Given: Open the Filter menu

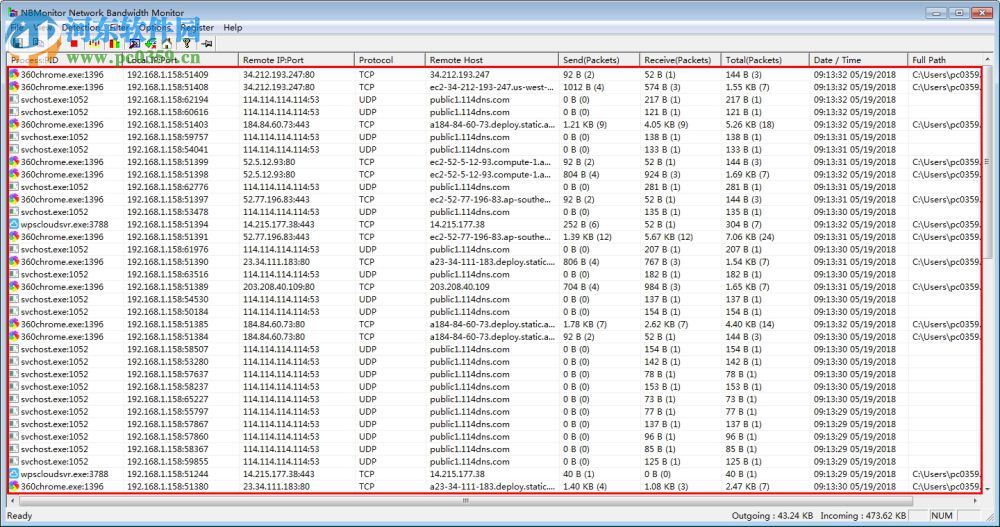Looking at the screenshot, I should coord(119,27).
